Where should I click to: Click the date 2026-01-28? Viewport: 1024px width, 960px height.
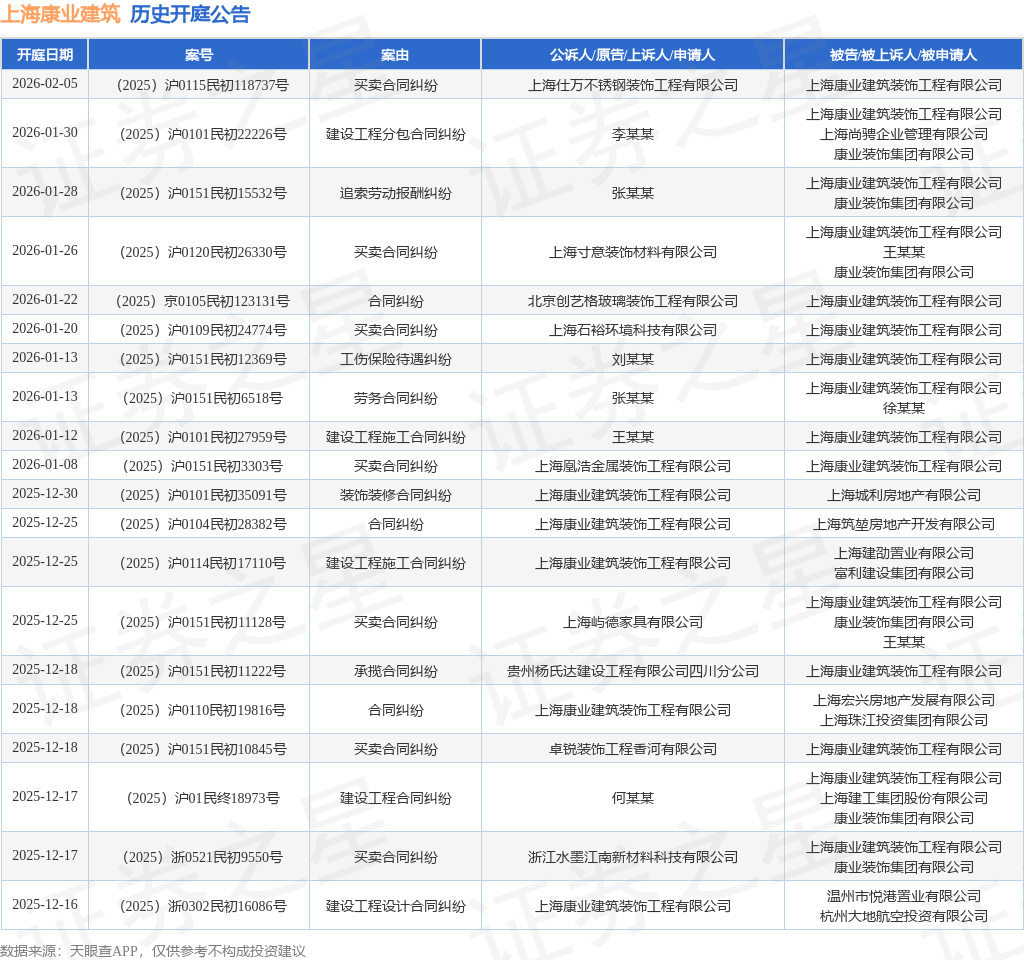44,191
